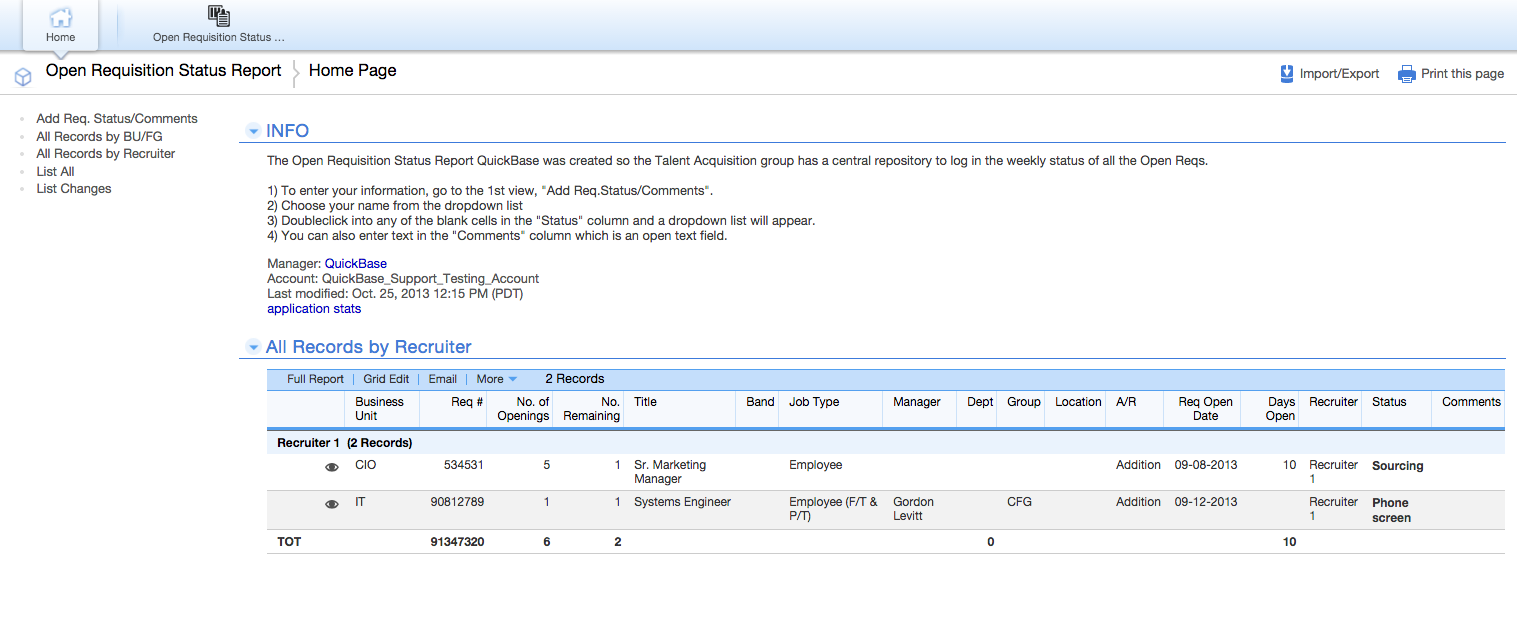Open the List Changes report

pyautogui.click(x=74, y=188)
